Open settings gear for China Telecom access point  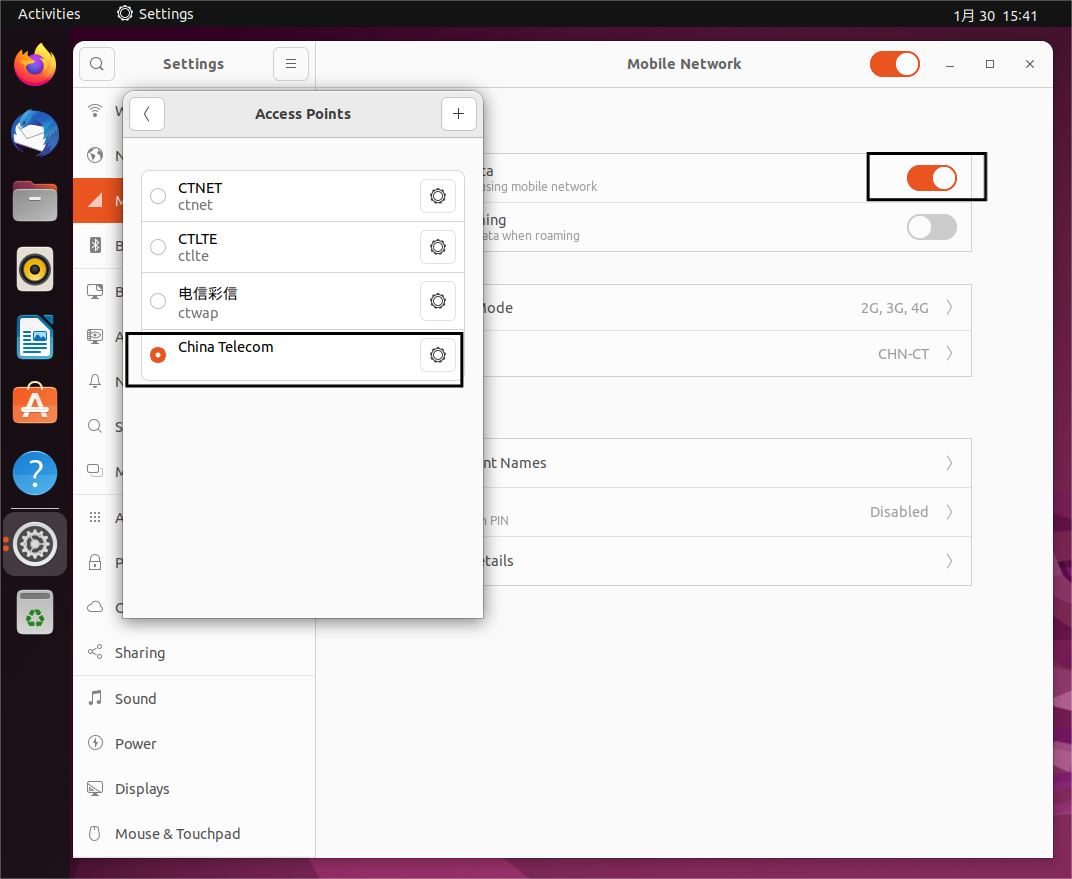pyautogui.click(x=438, y=355)
